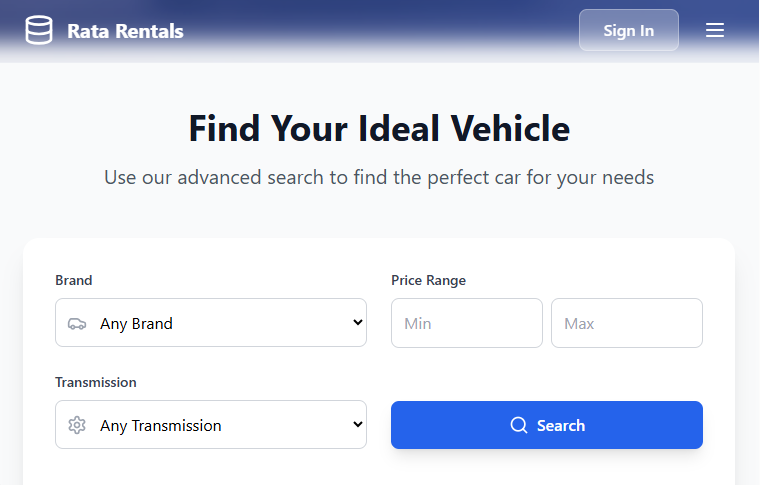
Task: Click the Rata Rentals site name link
Action: pyautogui.click(x=125, y=31)
